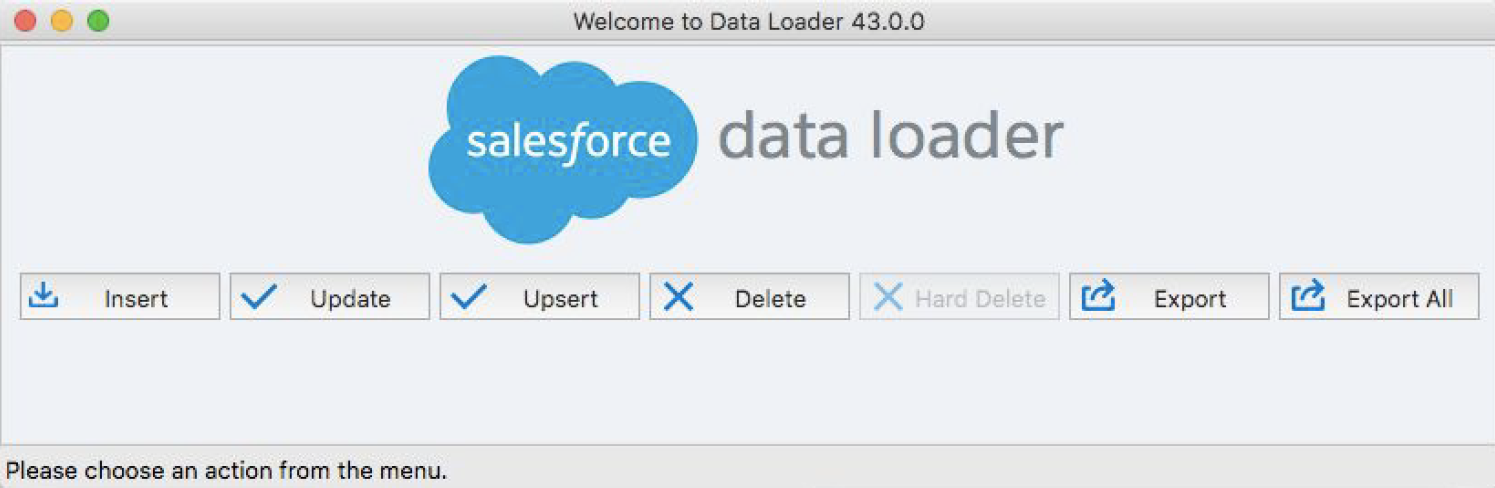Click the greyed-out Hard Delete button
This screenshot has height=488, width=1495.
click(960, 297)
